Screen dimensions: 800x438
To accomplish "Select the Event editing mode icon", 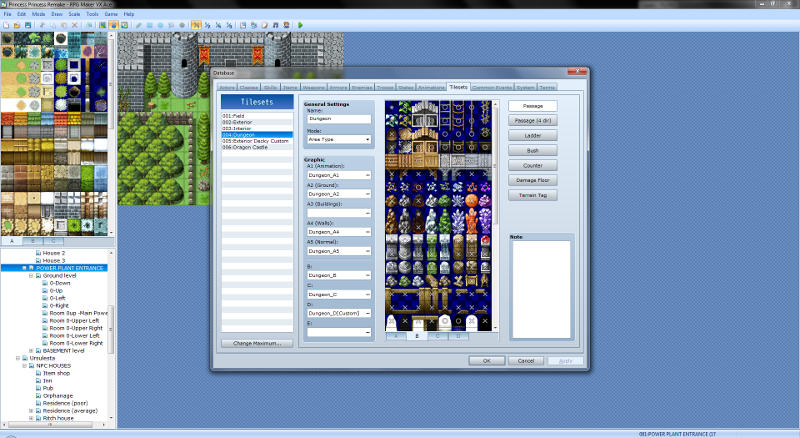I will [x=113, y=25].
